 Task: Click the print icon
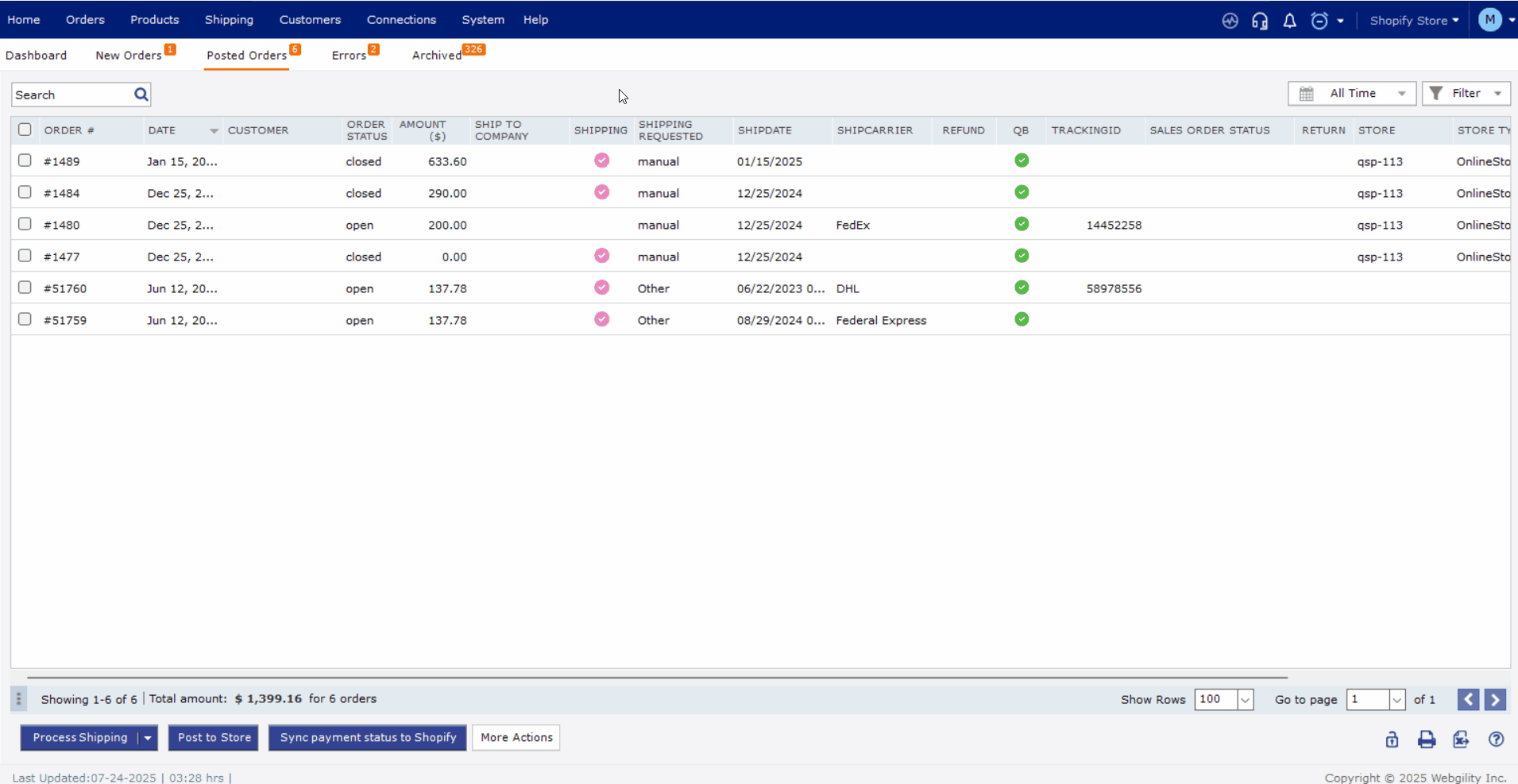coord(1427,740)
